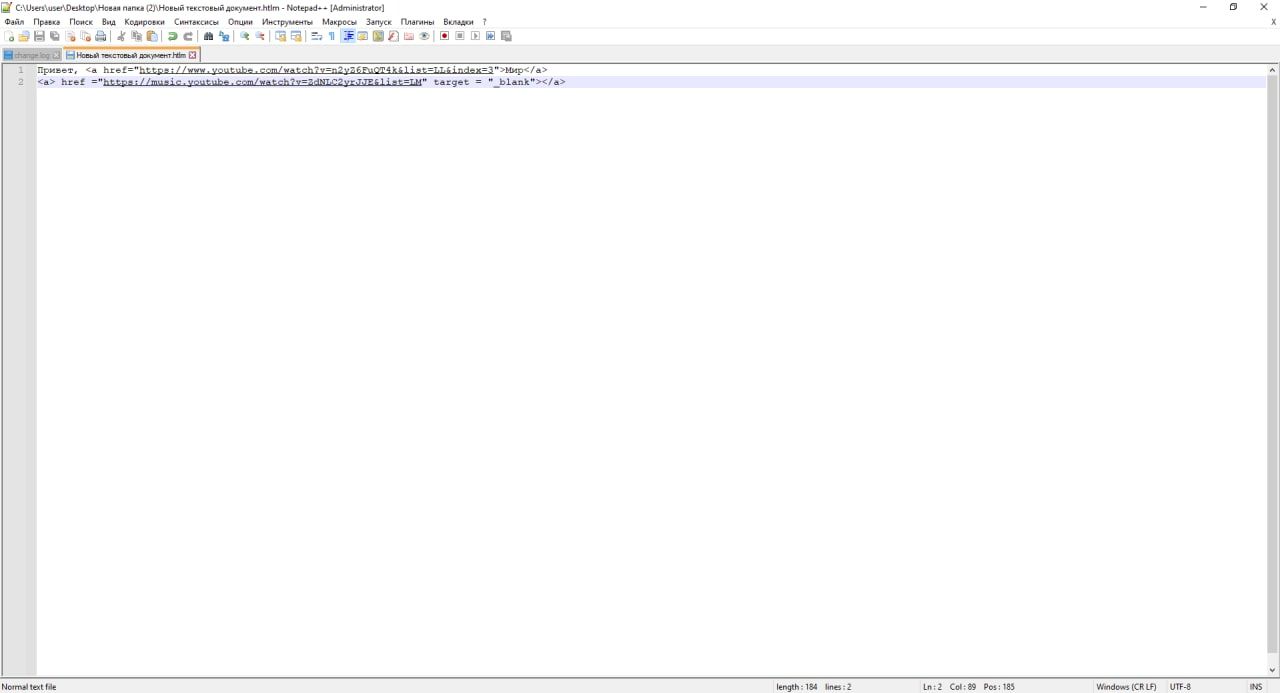This screenshot has width=1280, height=693.
Task: Click the Copy toolbar icon
Action: (x=136, y=36)
